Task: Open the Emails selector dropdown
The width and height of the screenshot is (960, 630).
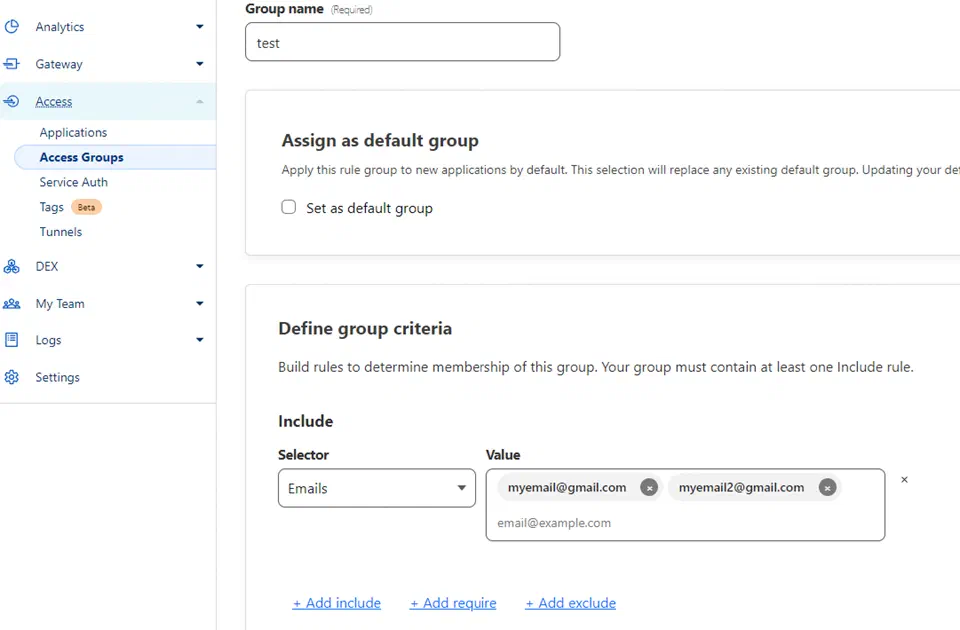Action: click(x=377, y=488)
